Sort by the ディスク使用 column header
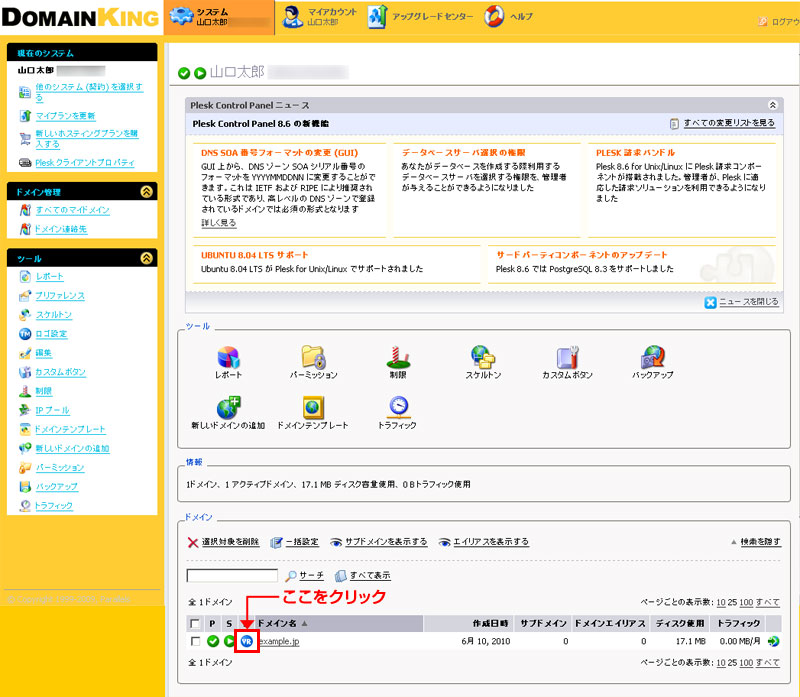This screenshot has height=697, width=800. point(680,624)
